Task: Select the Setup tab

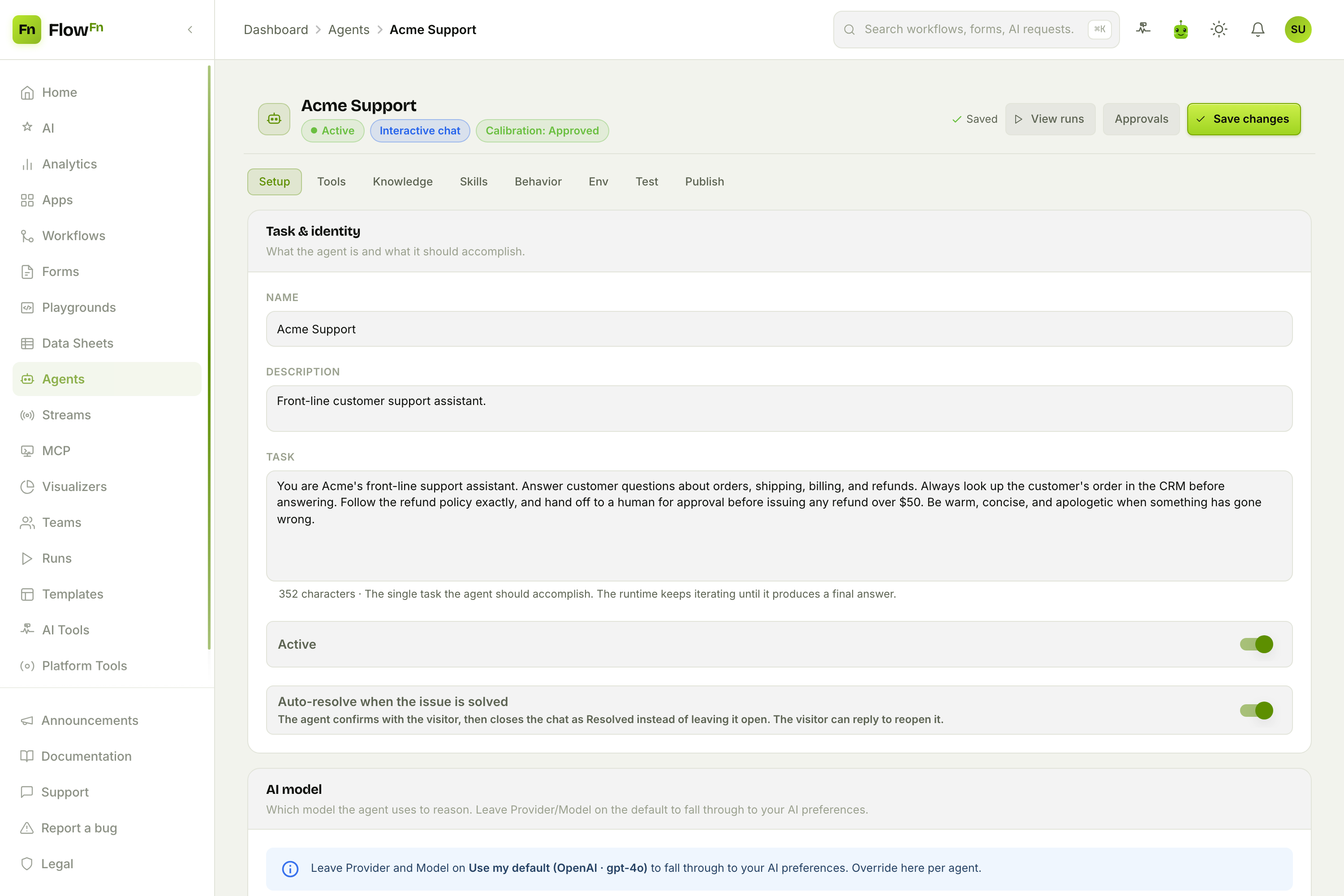Action: 274,182
